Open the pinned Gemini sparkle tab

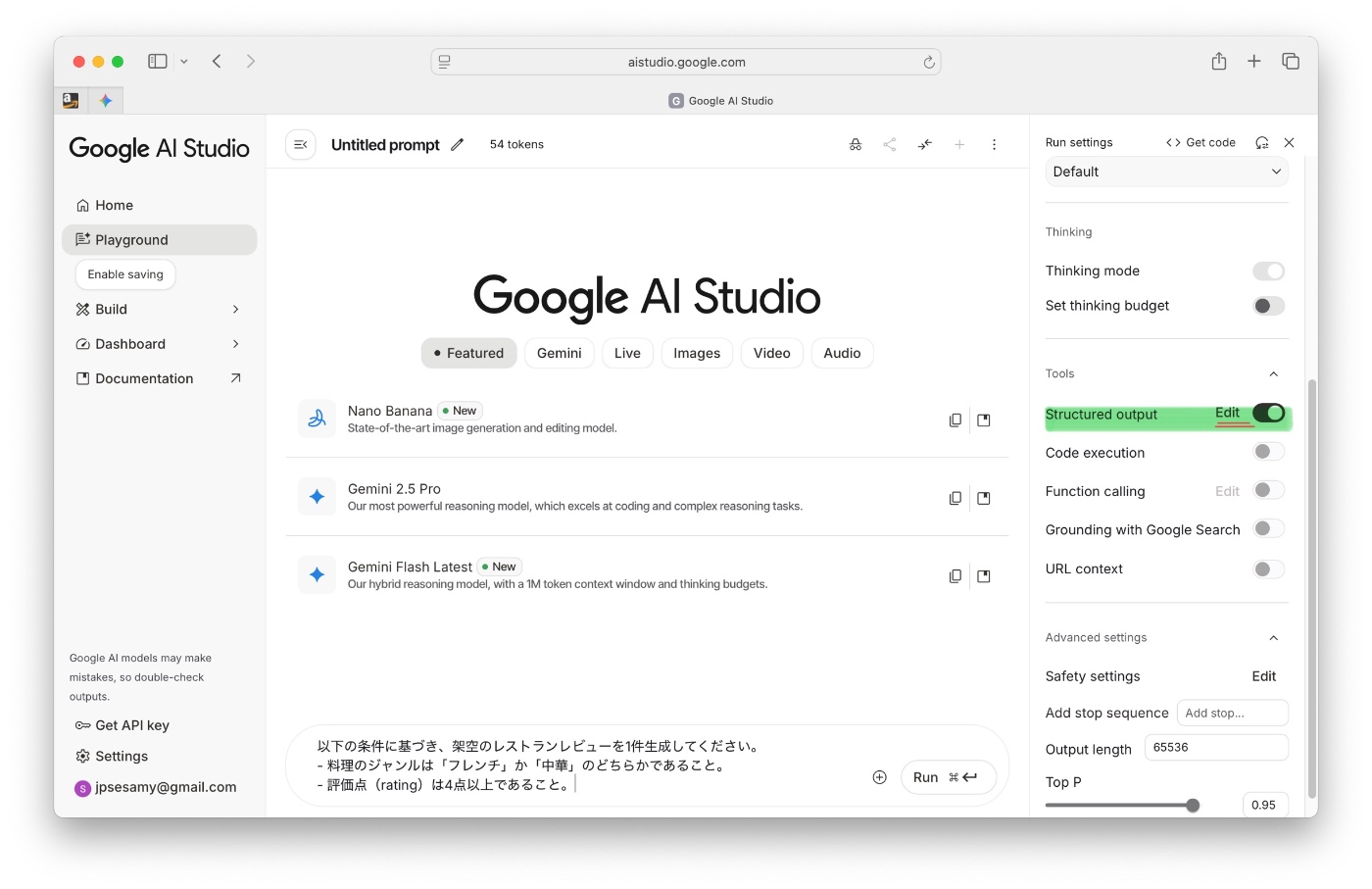coord(106,100)
